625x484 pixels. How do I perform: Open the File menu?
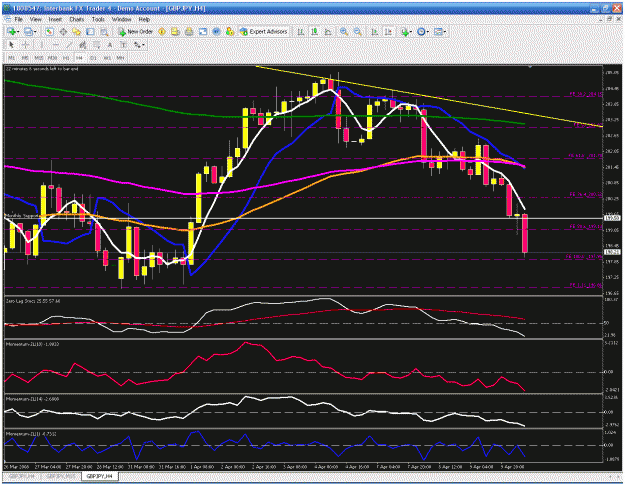pos(19,19)
